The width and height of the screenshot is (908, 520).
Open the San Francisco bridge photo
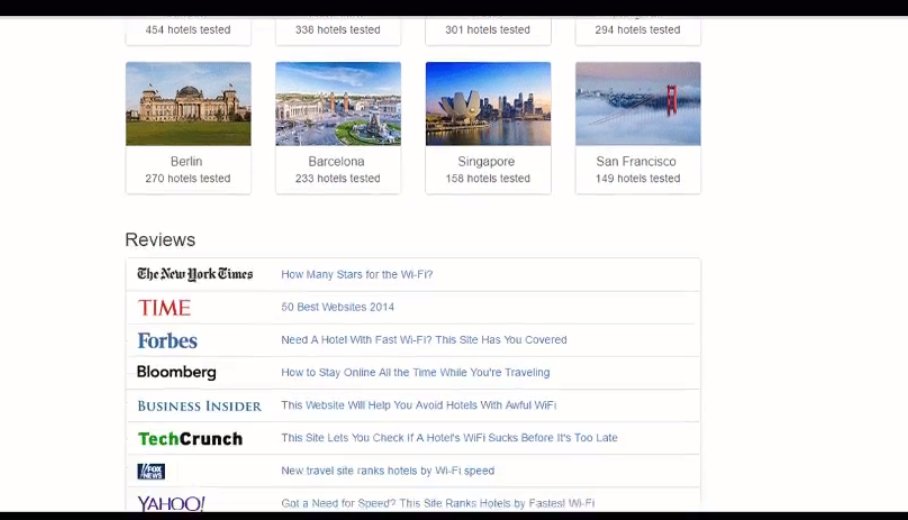638,104
